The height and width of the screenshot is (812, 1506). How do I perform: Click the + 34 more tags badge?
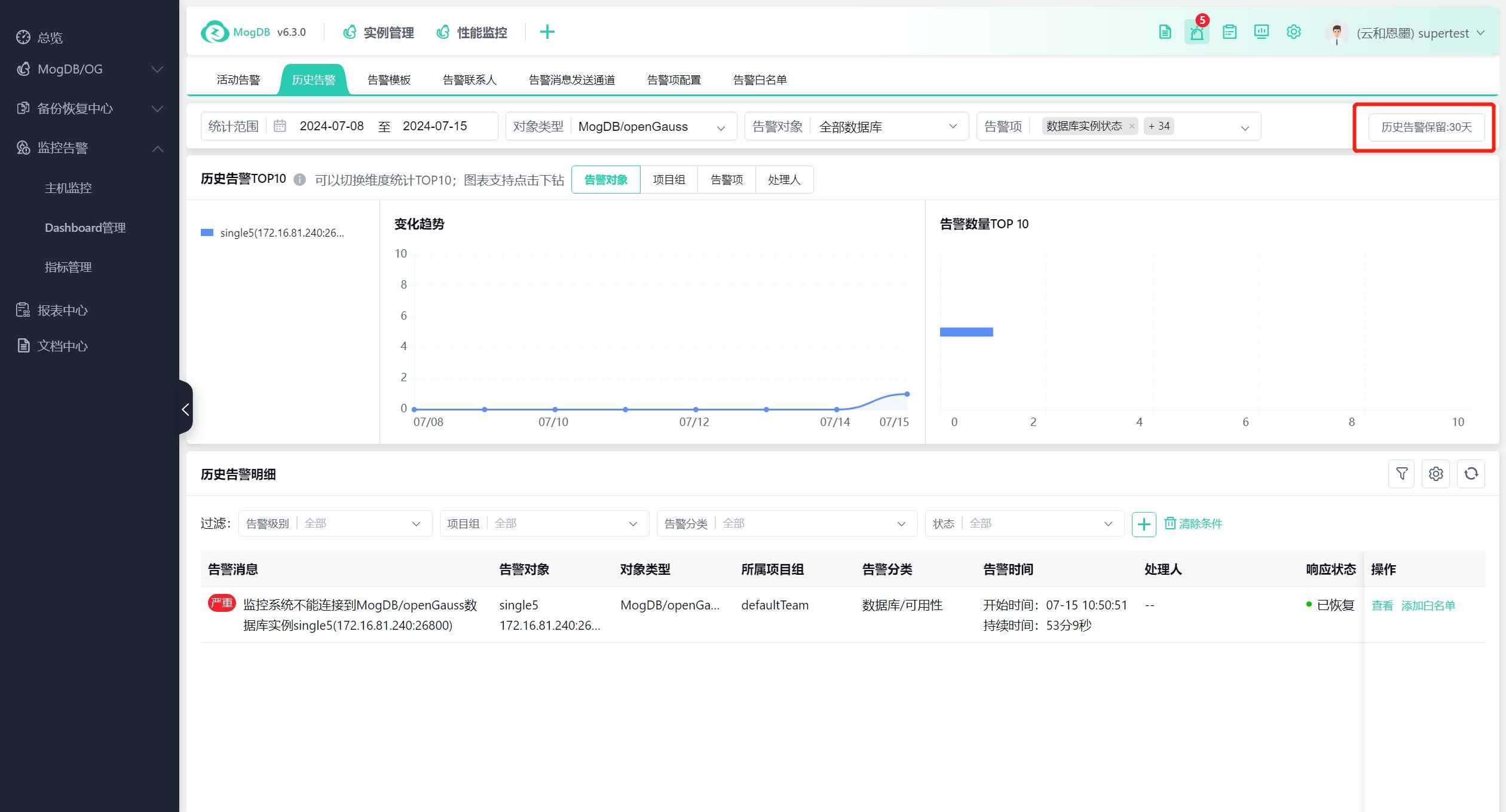pyautogui.click(x=1159, y=126)
